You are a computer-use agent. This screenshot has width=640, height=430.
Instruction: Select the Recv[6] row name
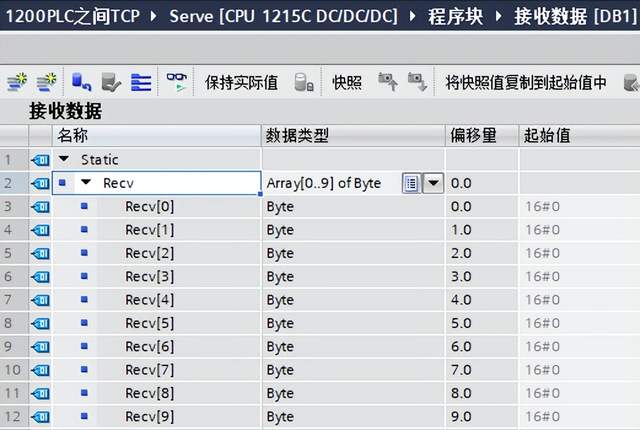(149, 346)
